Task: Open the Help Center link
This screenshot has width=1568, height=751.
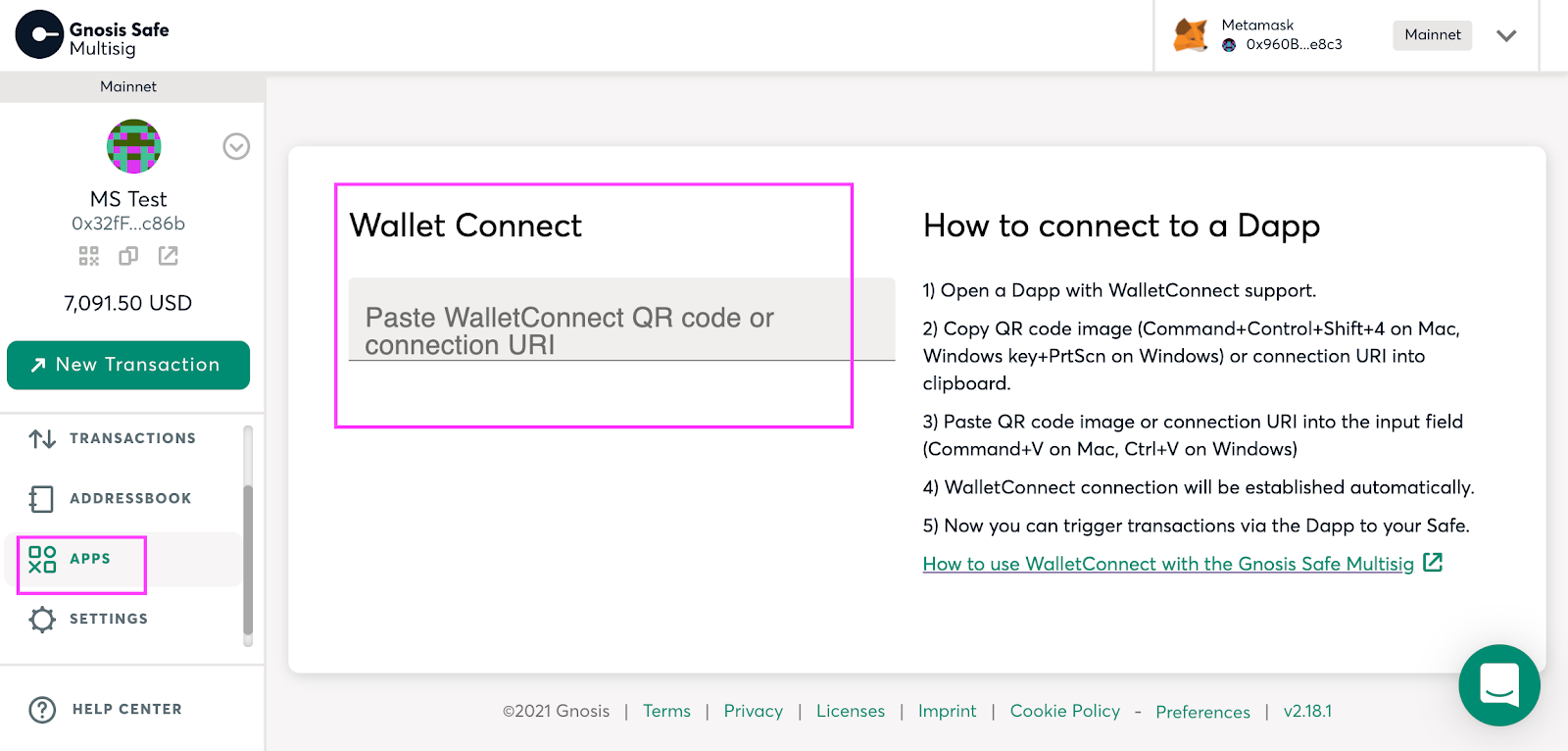Action: (x=106, y=709)
